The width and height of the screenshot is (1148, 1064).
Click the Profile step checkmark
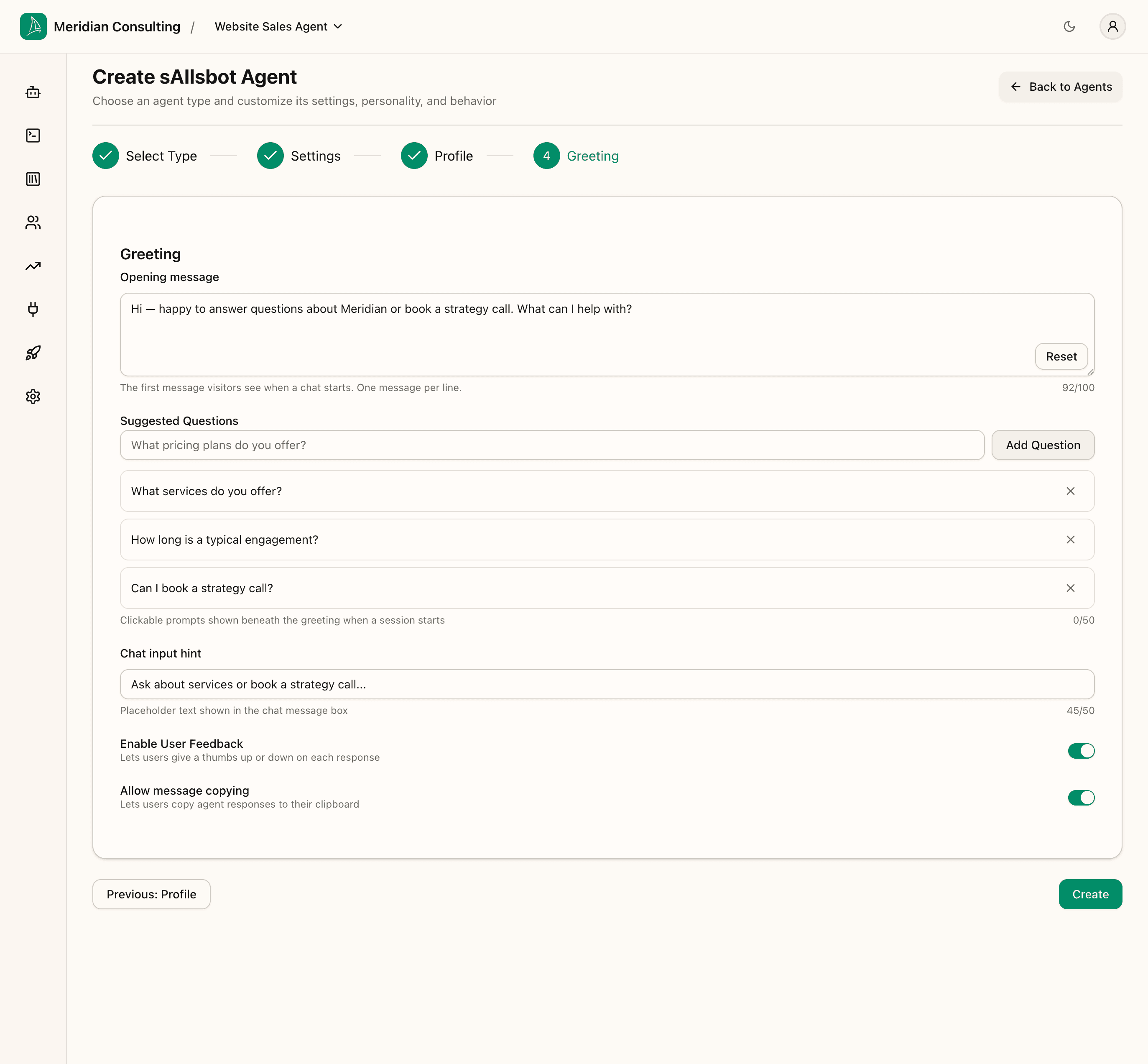pos(414,156)
